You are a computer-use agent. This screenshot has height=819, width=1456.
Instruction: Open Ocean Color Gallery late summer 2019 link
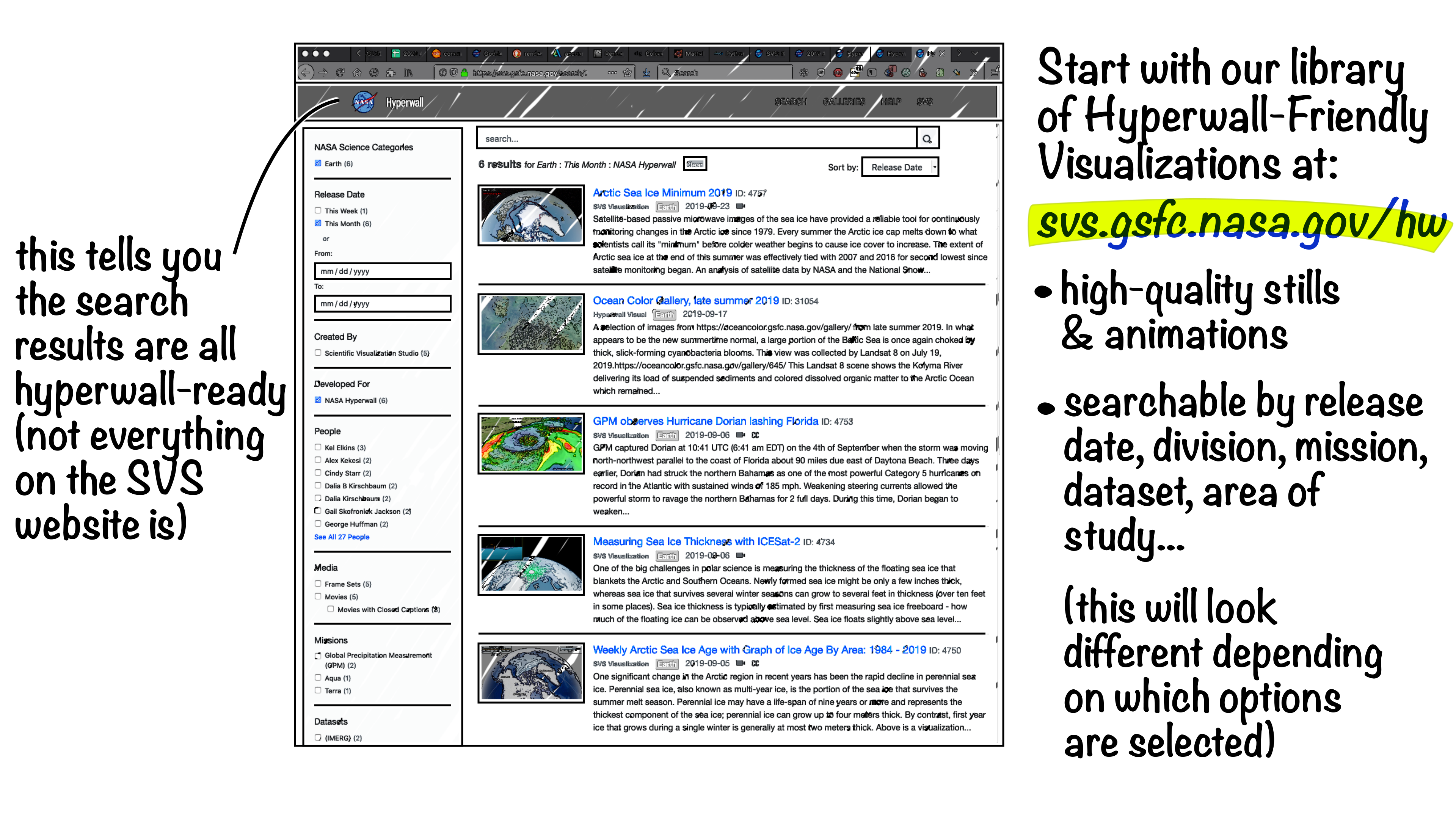pos(686,301)
